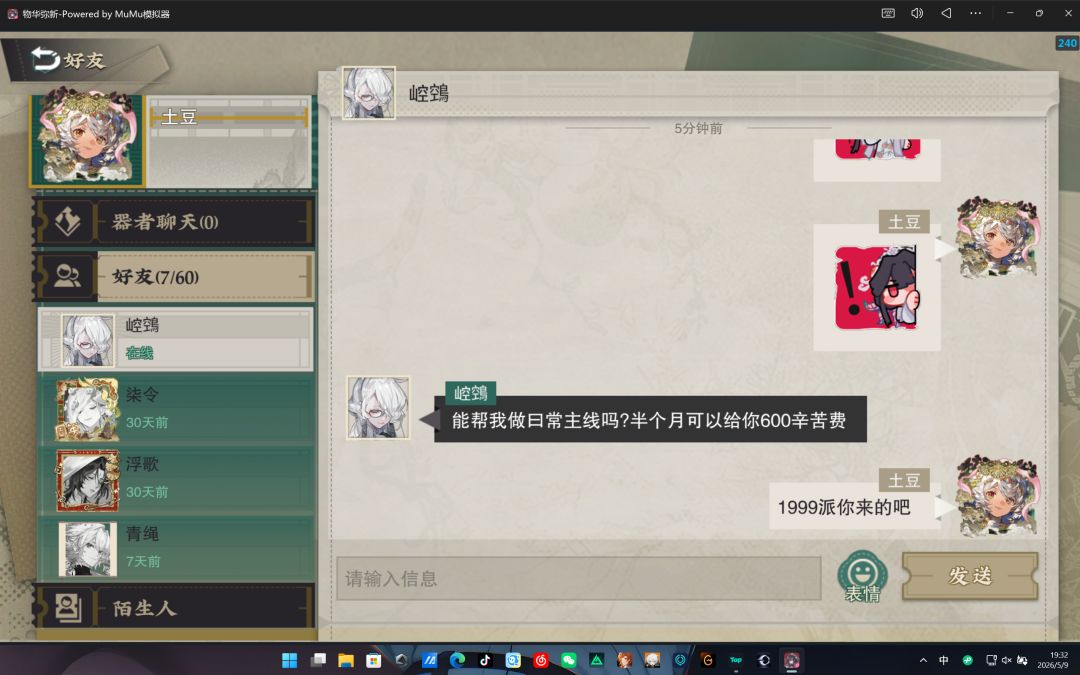Open the MuMu three-dots more menu
Image resolution: width=1080 pixels, height=675 pixels.
975,13
